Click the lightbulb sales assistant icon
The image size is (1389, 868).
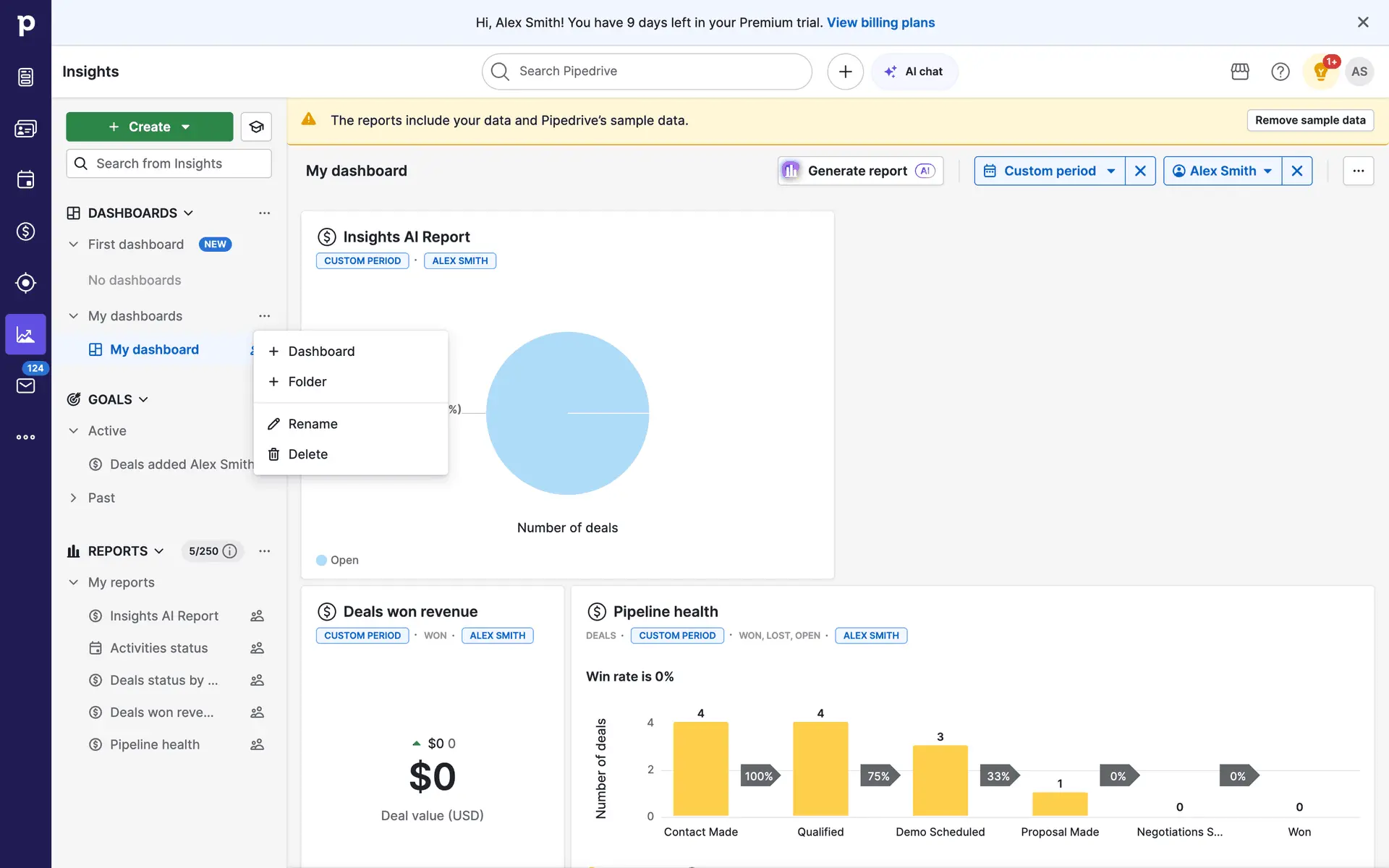[1320, 72]
